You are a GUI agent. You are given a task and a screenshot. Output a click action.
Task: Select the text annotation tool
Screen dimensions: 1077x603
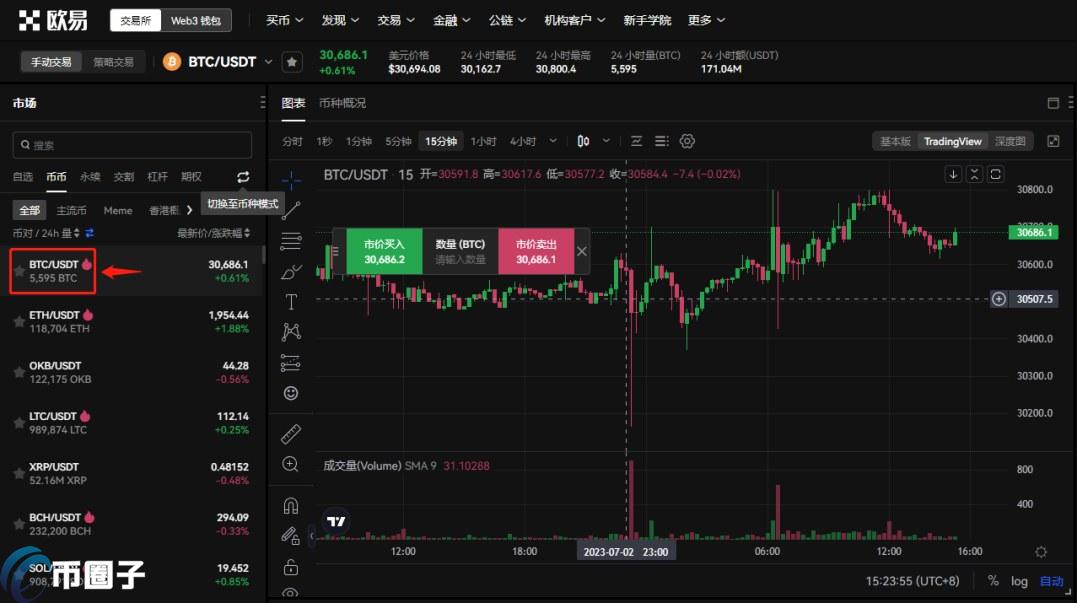(291, 302)
